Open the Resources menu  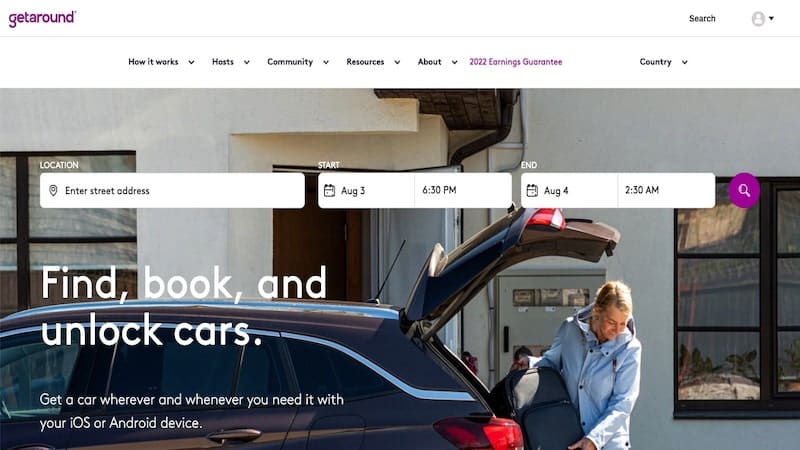(373, 62)
